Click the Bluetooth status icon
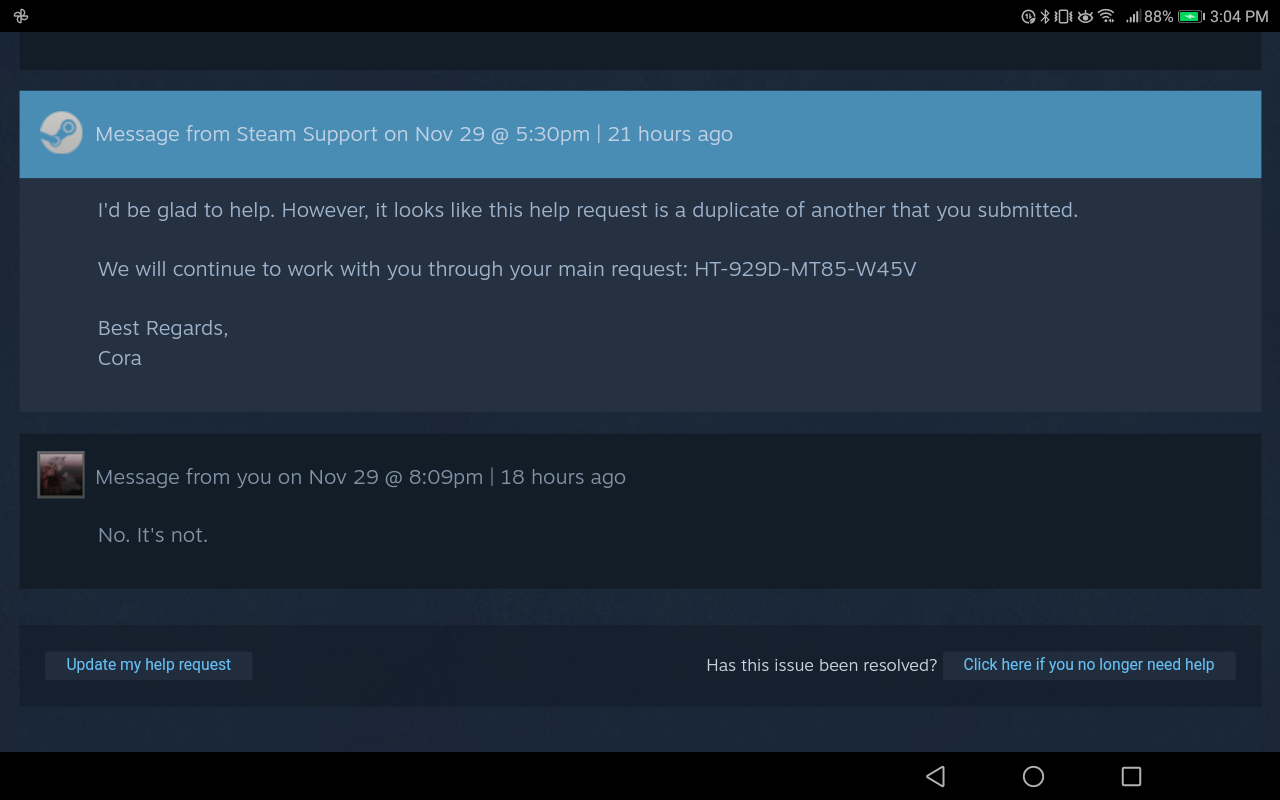This screenshot has height=800, width=1280. [1045, 16]
